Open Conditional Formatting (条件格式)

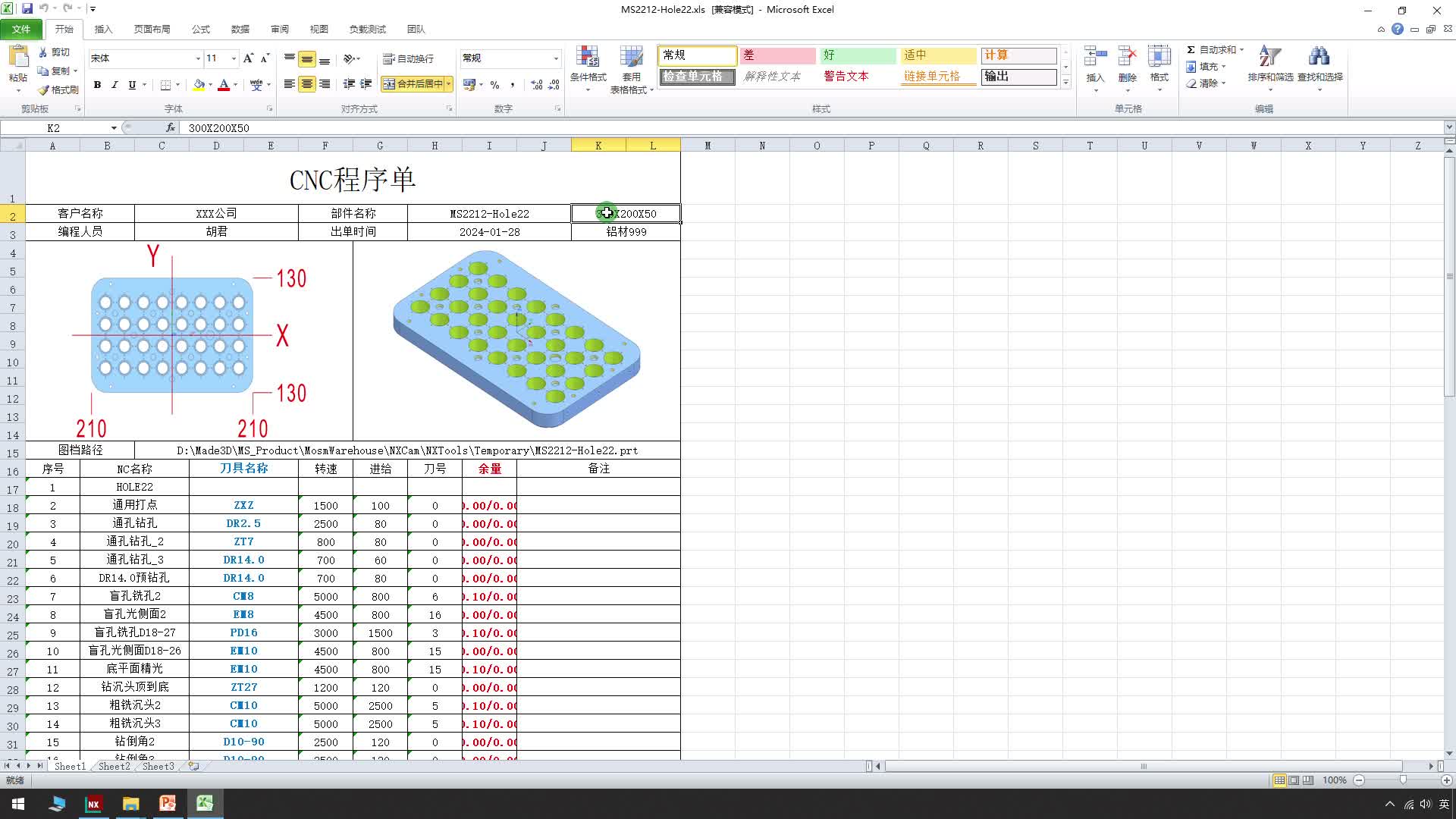[588, 68]
